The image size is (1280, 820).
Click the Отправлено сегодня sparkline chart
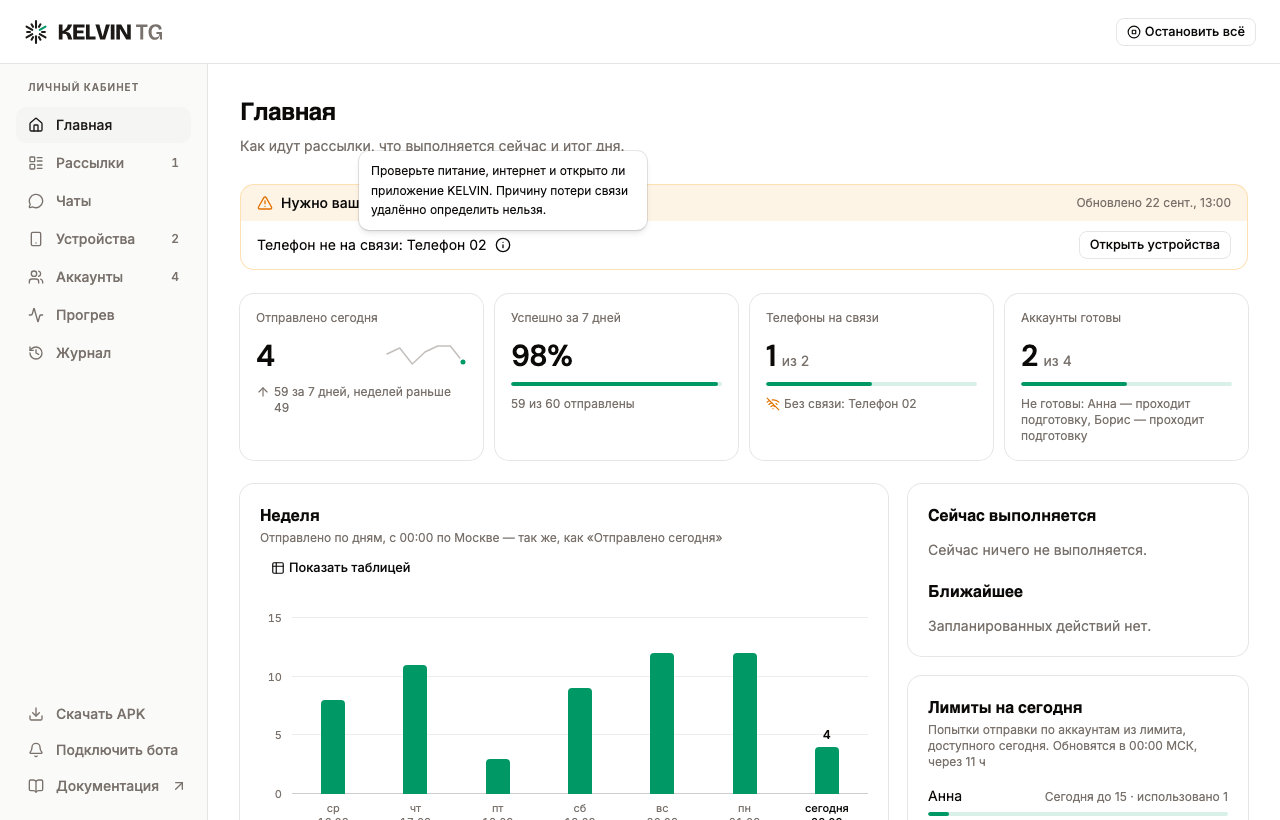pos(426,354)
